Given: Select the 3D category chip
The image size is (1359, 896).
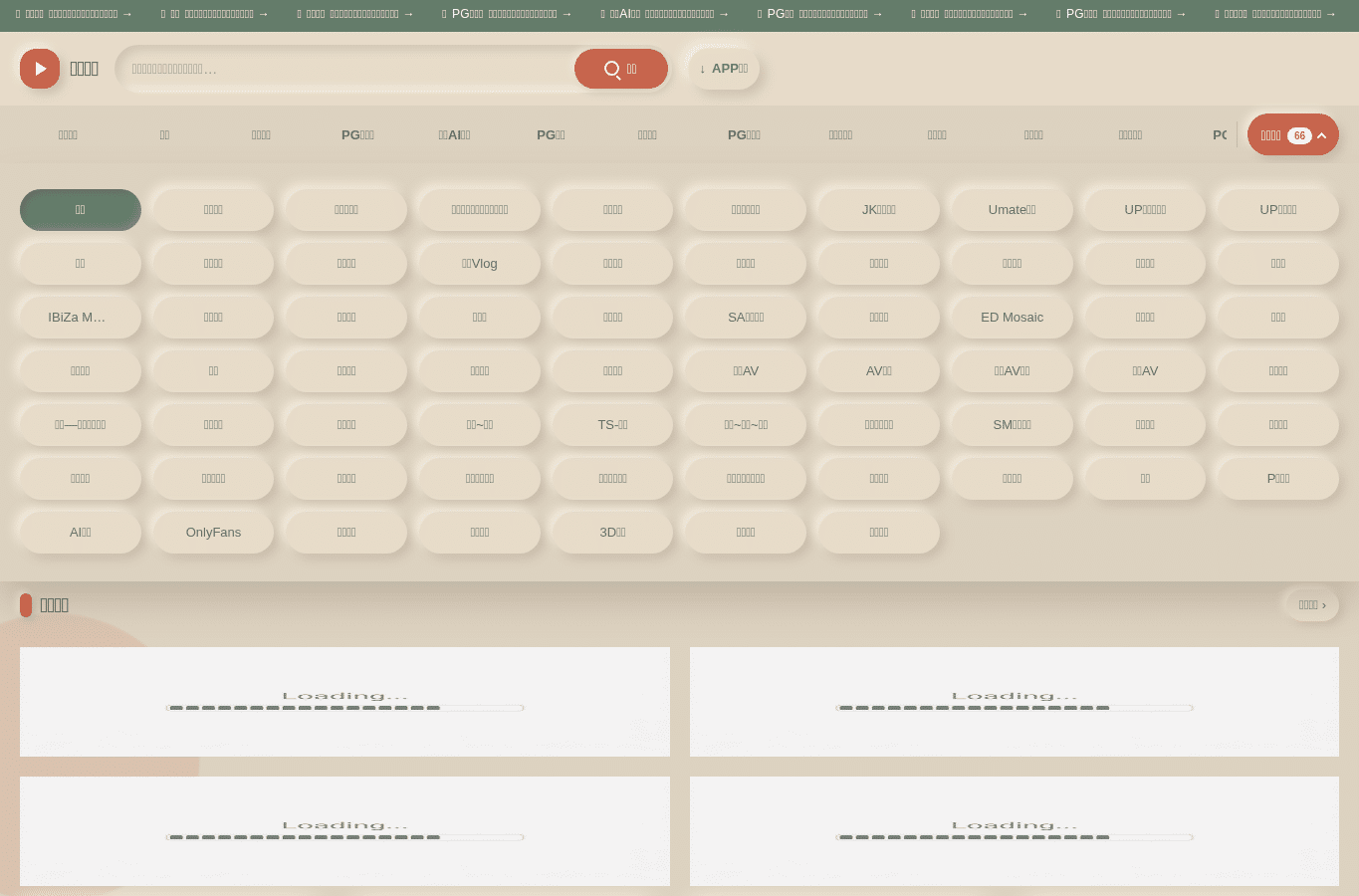Looking at the screenshot, I should coord(612,533).
